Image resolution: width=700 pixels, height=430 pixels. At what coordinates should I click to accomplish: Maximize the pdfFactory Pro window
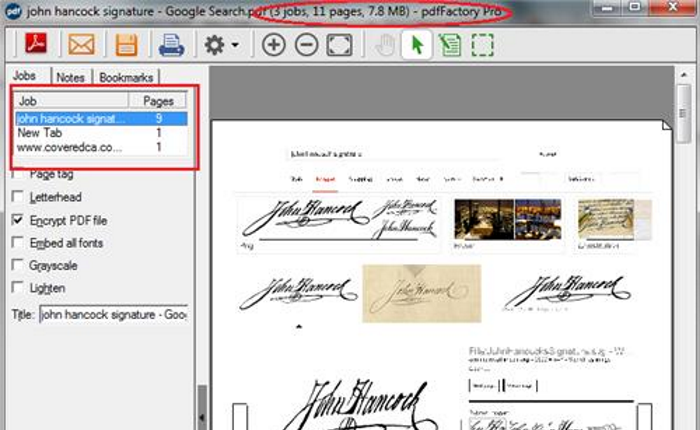click(635, 7)
